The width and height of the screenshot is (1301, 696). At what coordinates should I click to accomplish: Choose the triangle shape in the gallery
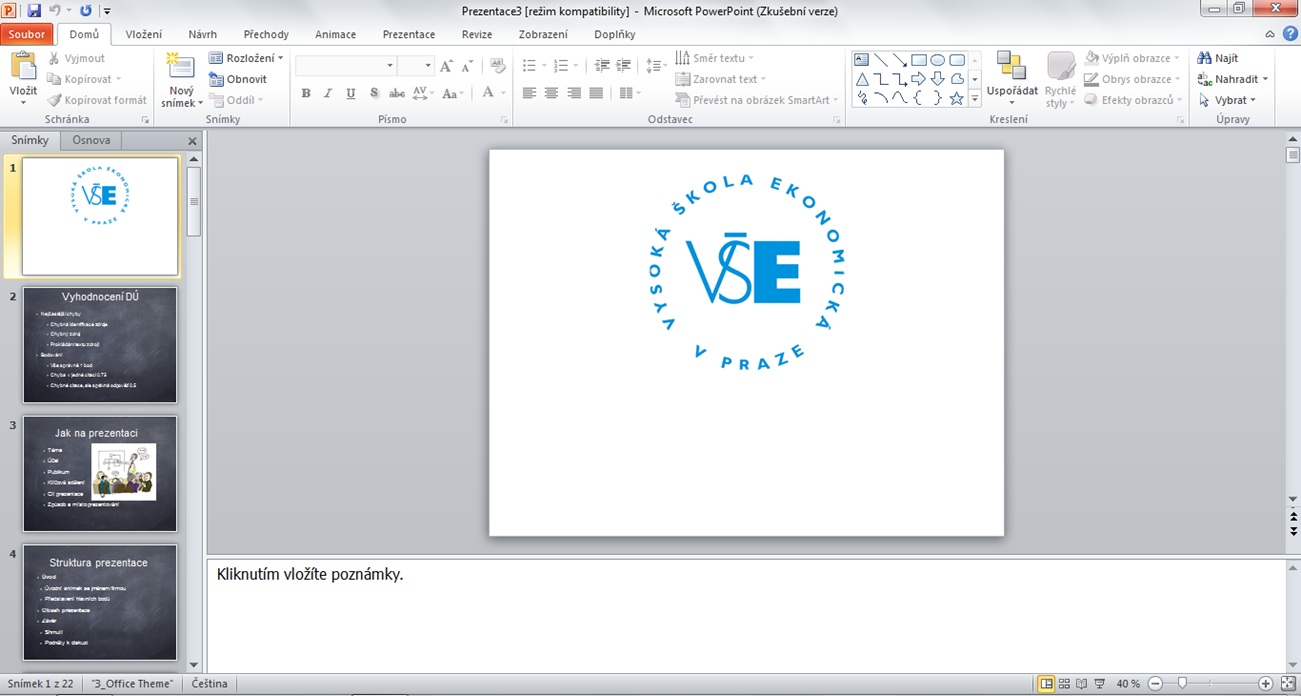tap(861, 79)
